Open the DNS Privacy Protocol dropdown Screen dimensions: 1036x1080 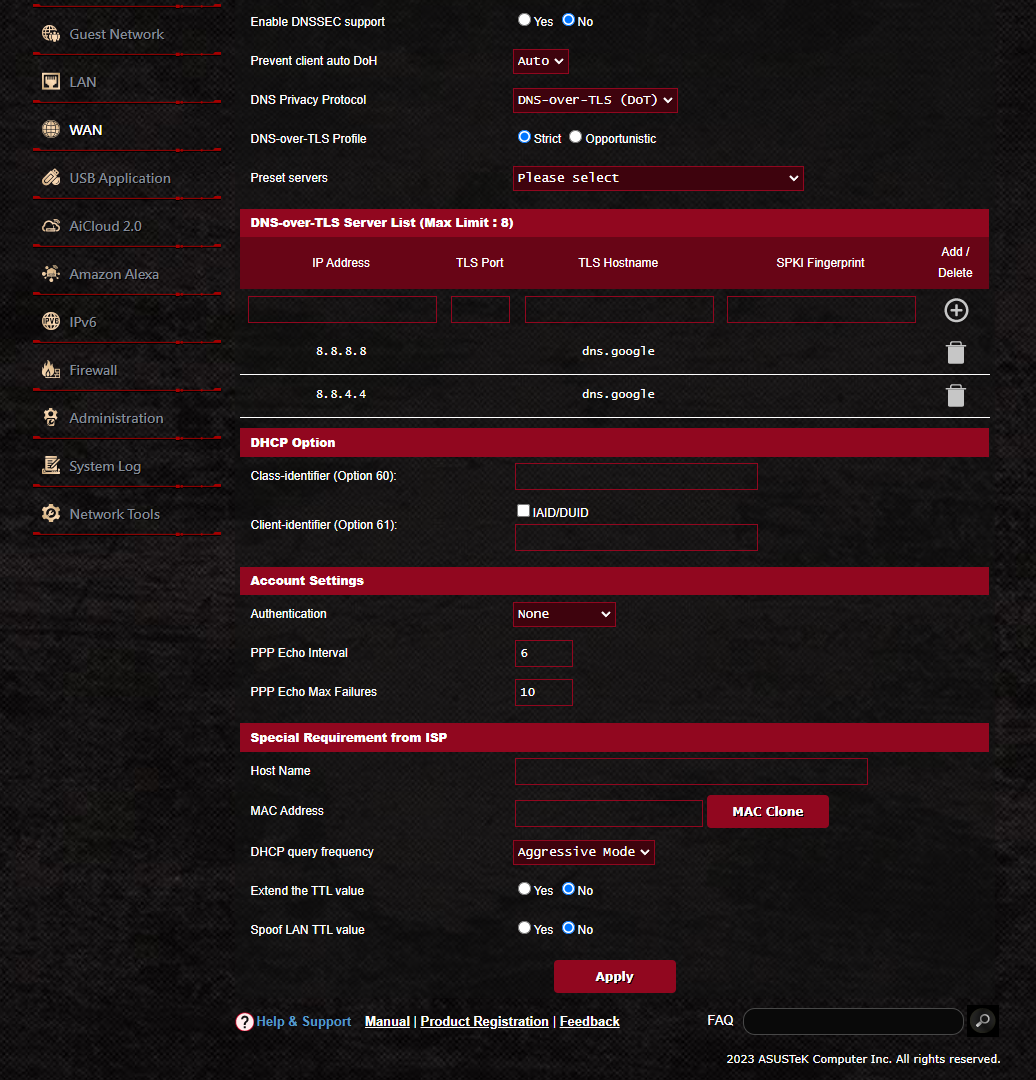pos(595,100)
